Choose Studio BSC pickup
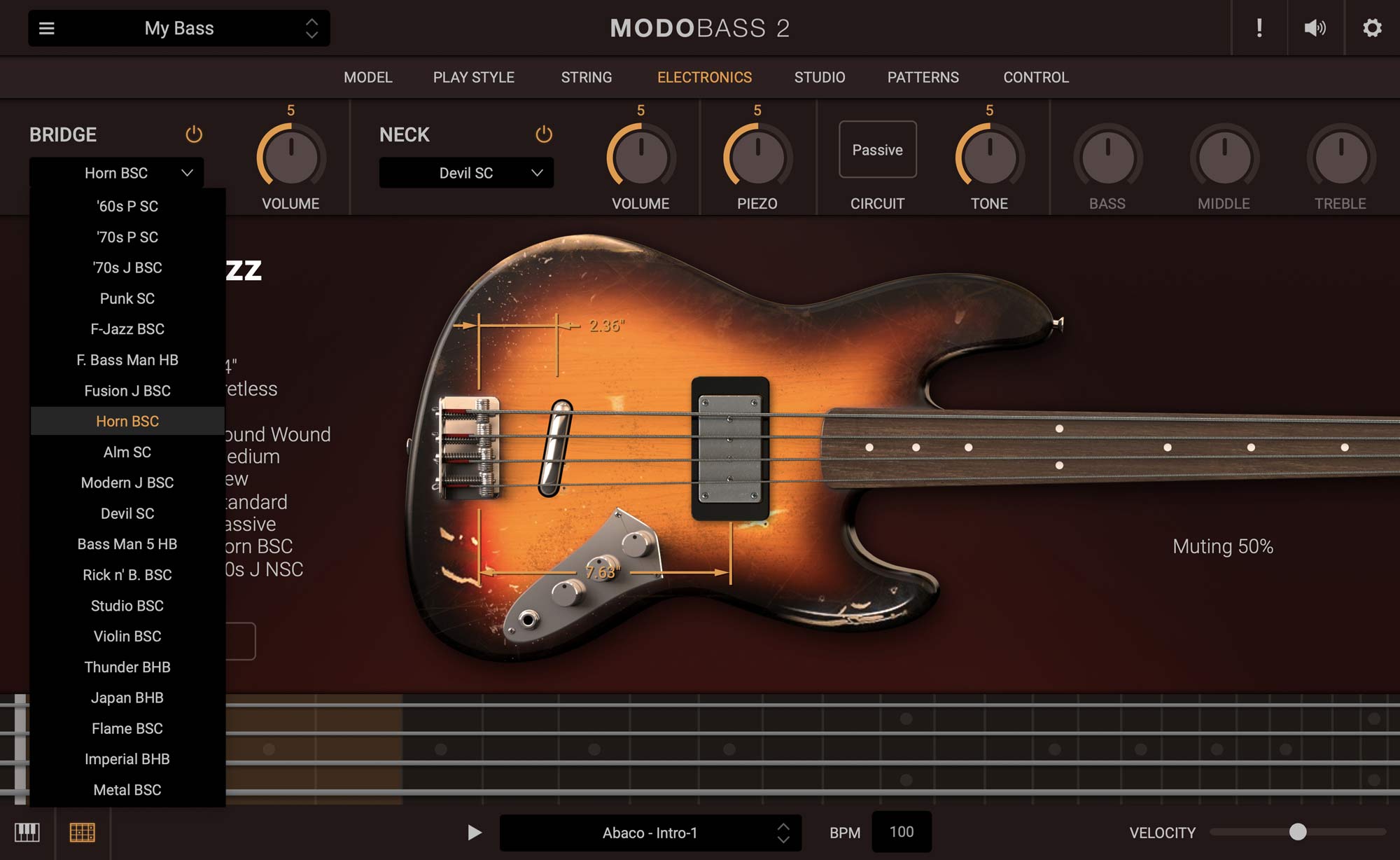 (x=127, y=606)
